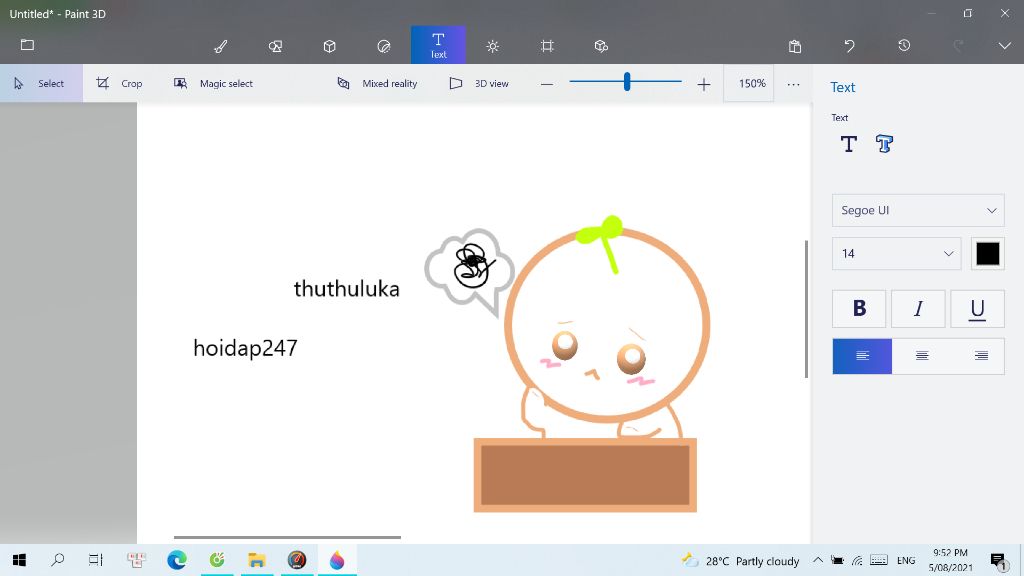Toggle Italic formatting
The image size is (1024, 576).
click(918, 308)
